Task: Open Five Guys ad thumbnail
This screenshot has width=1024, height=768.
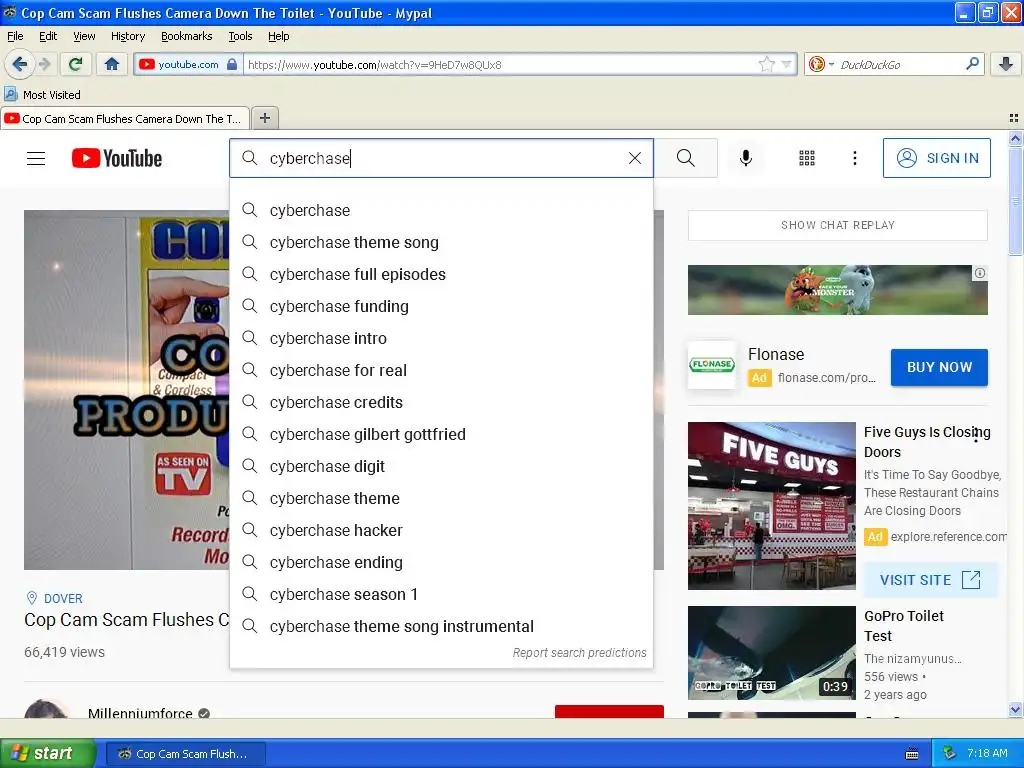Action: (x=771, y=505)
